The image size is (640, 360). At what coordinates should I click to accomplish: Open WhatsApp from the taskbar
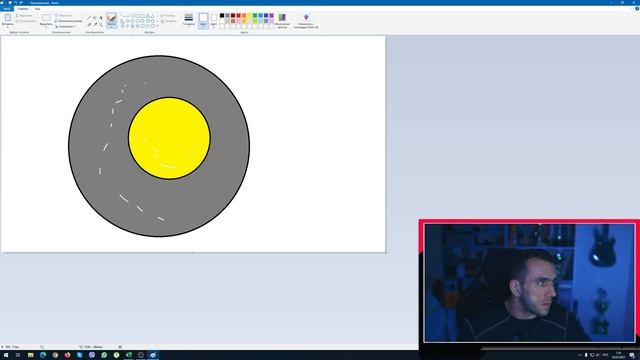pos(104,355)
